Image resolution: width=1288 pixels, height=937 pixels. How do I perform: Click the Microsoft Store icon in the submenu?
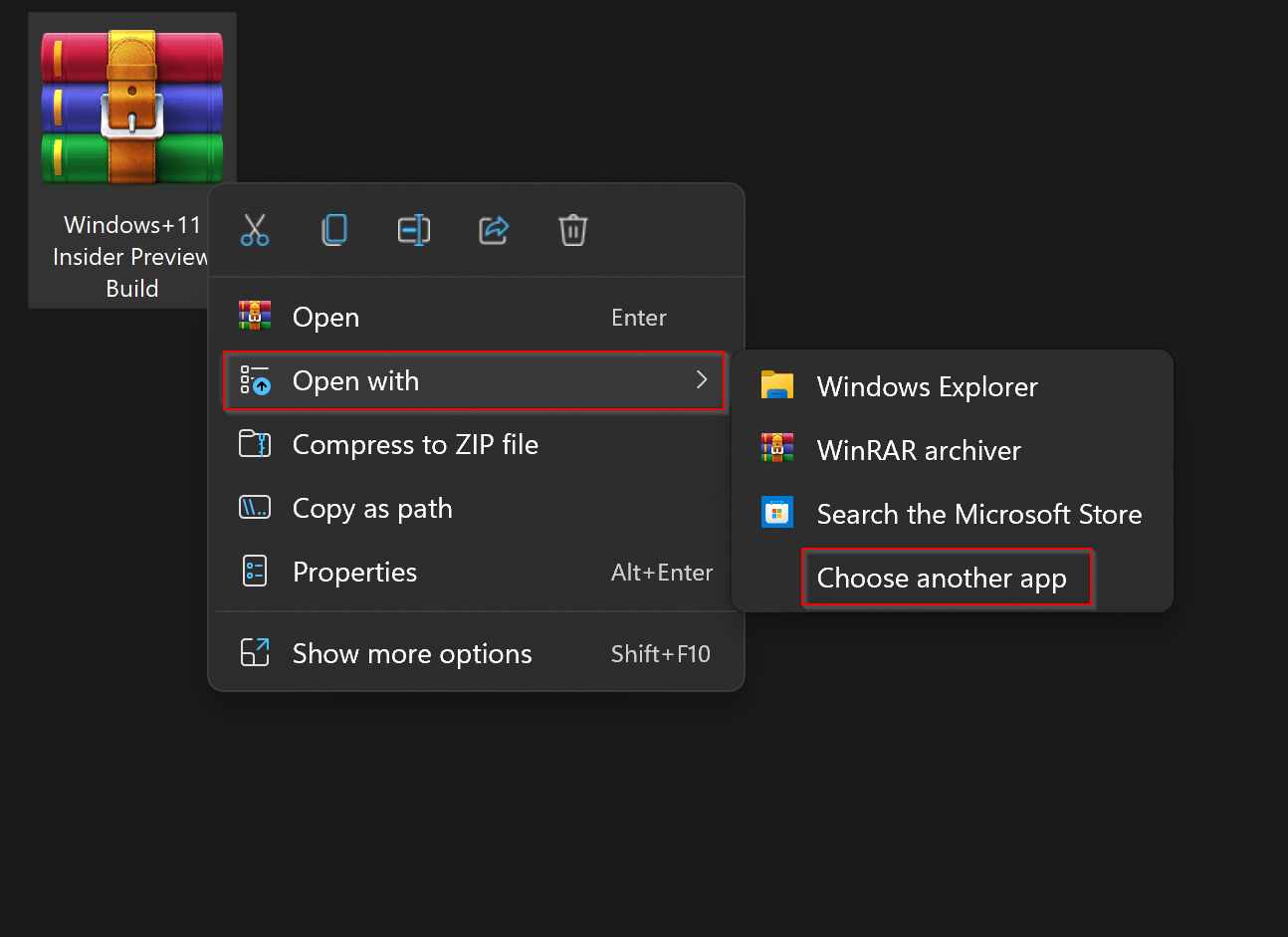coord(777,513)
